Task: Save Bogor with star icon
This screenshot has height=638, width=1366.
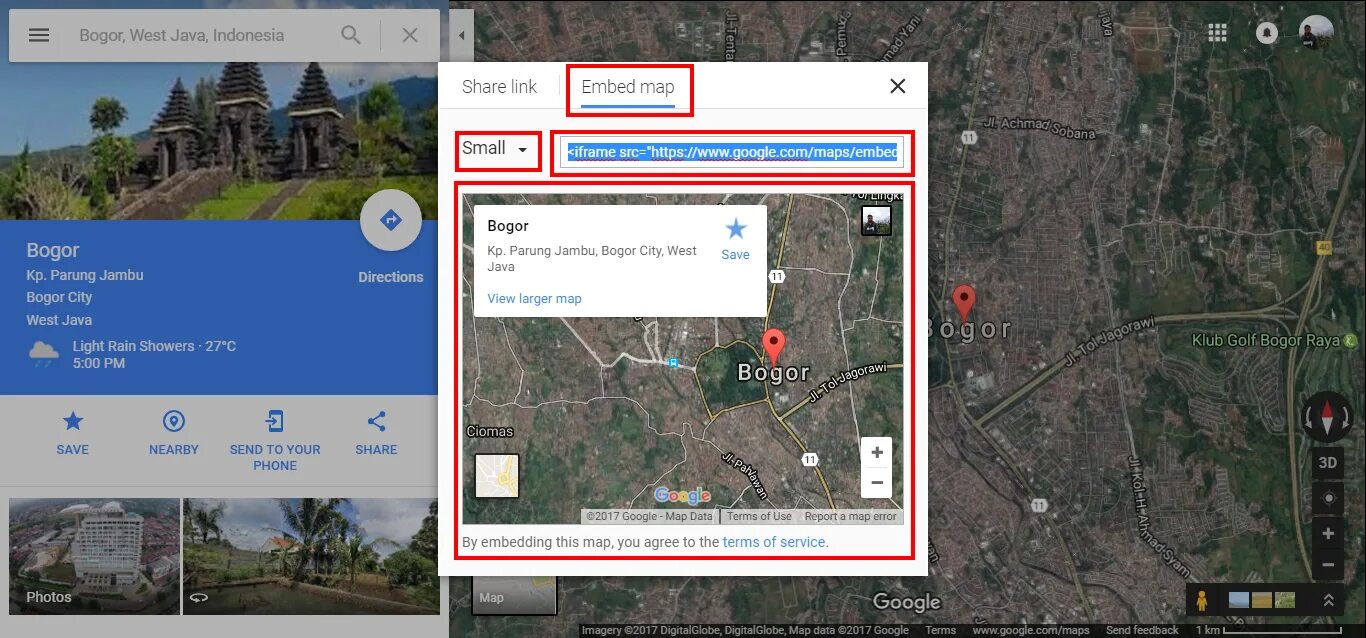Action: click(73, 421)
